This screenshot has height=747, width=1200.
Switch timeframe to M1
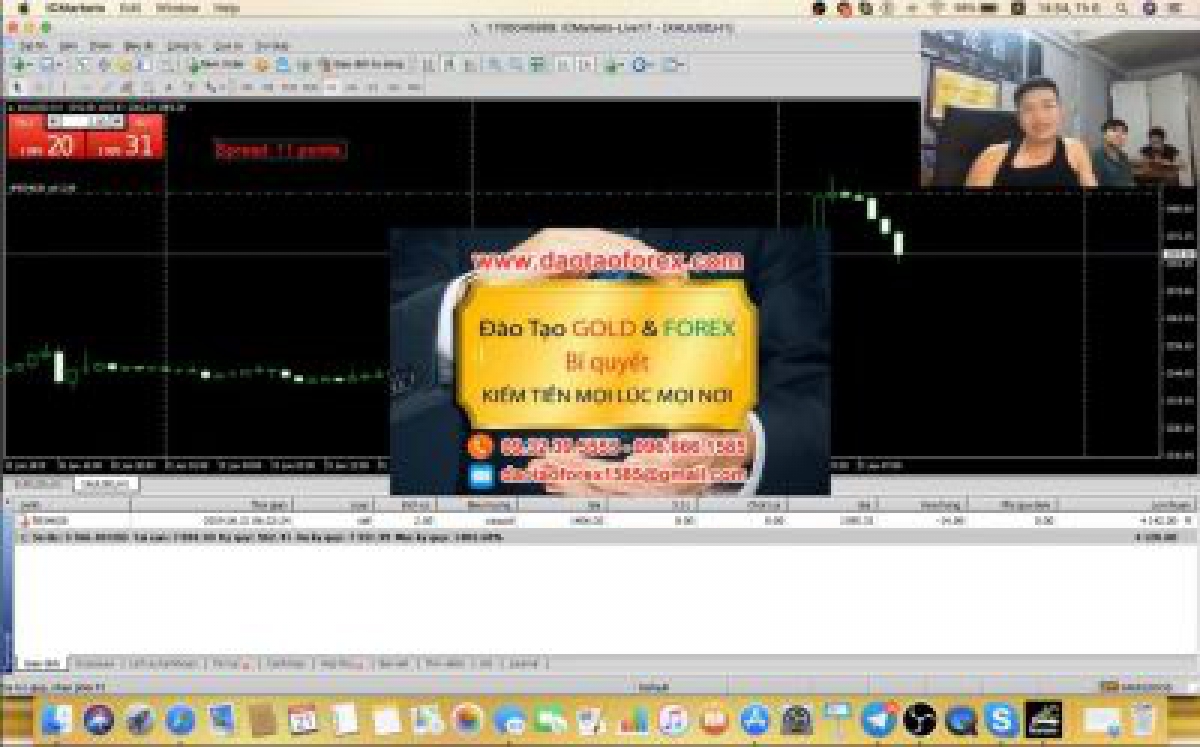coord(248,87)
